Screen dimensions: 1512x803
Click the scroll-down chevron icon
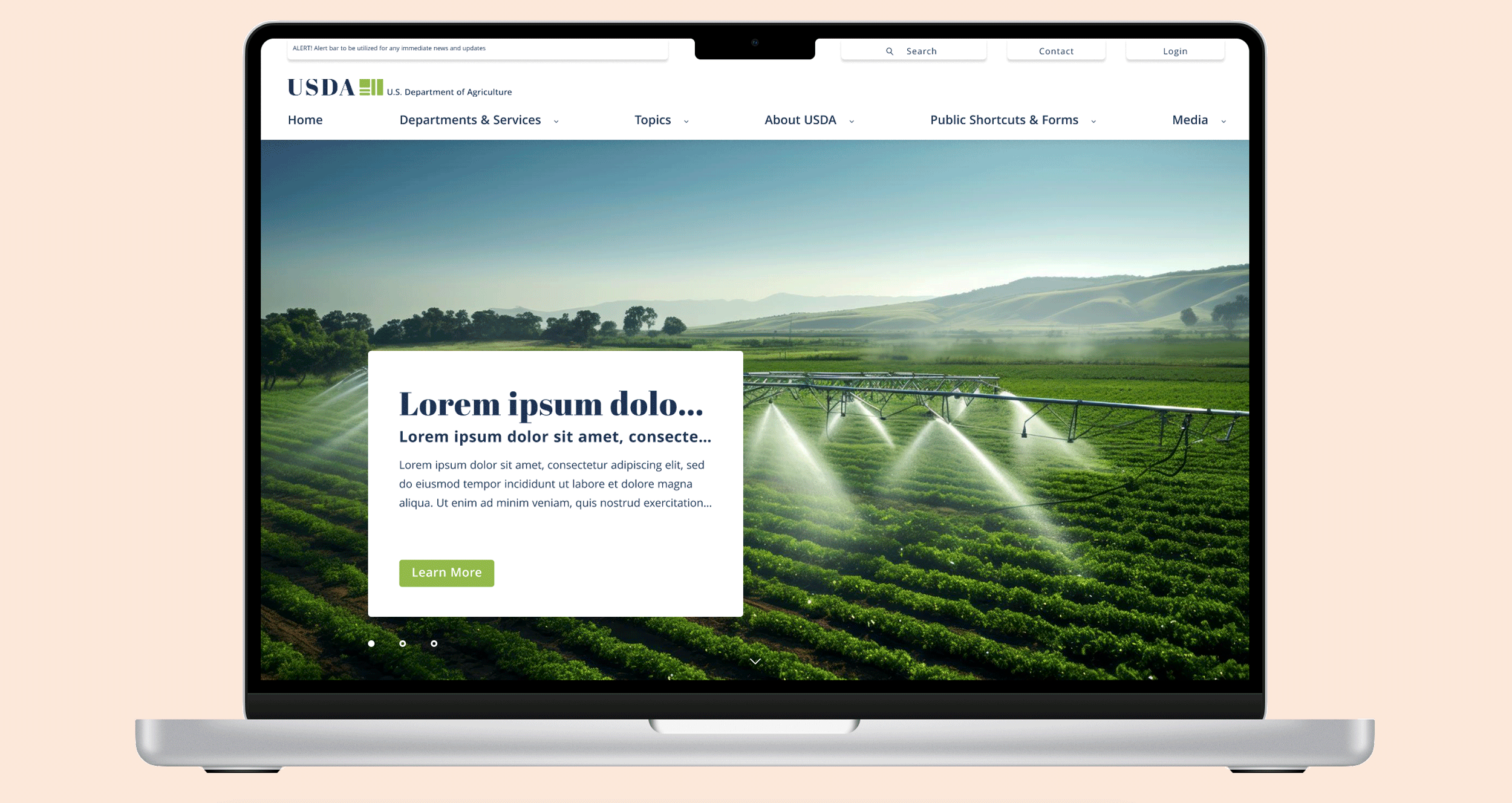tap(756, 660)
